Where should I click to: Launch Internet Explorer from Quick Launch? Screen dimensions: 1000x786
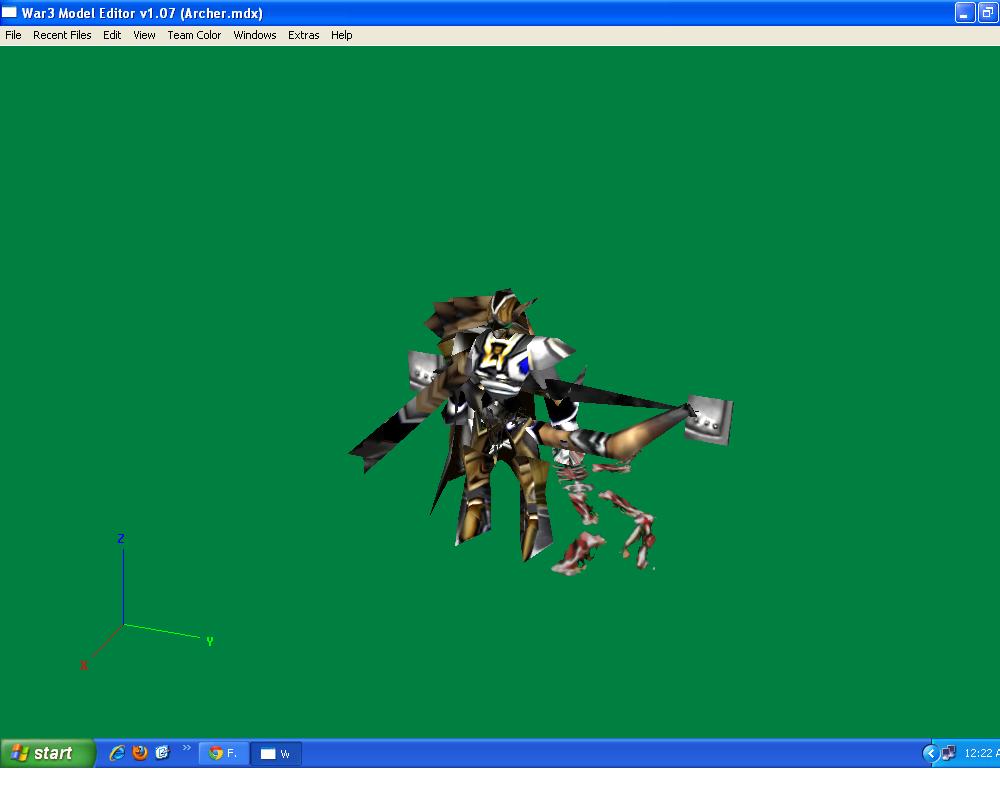coord(117,753)
